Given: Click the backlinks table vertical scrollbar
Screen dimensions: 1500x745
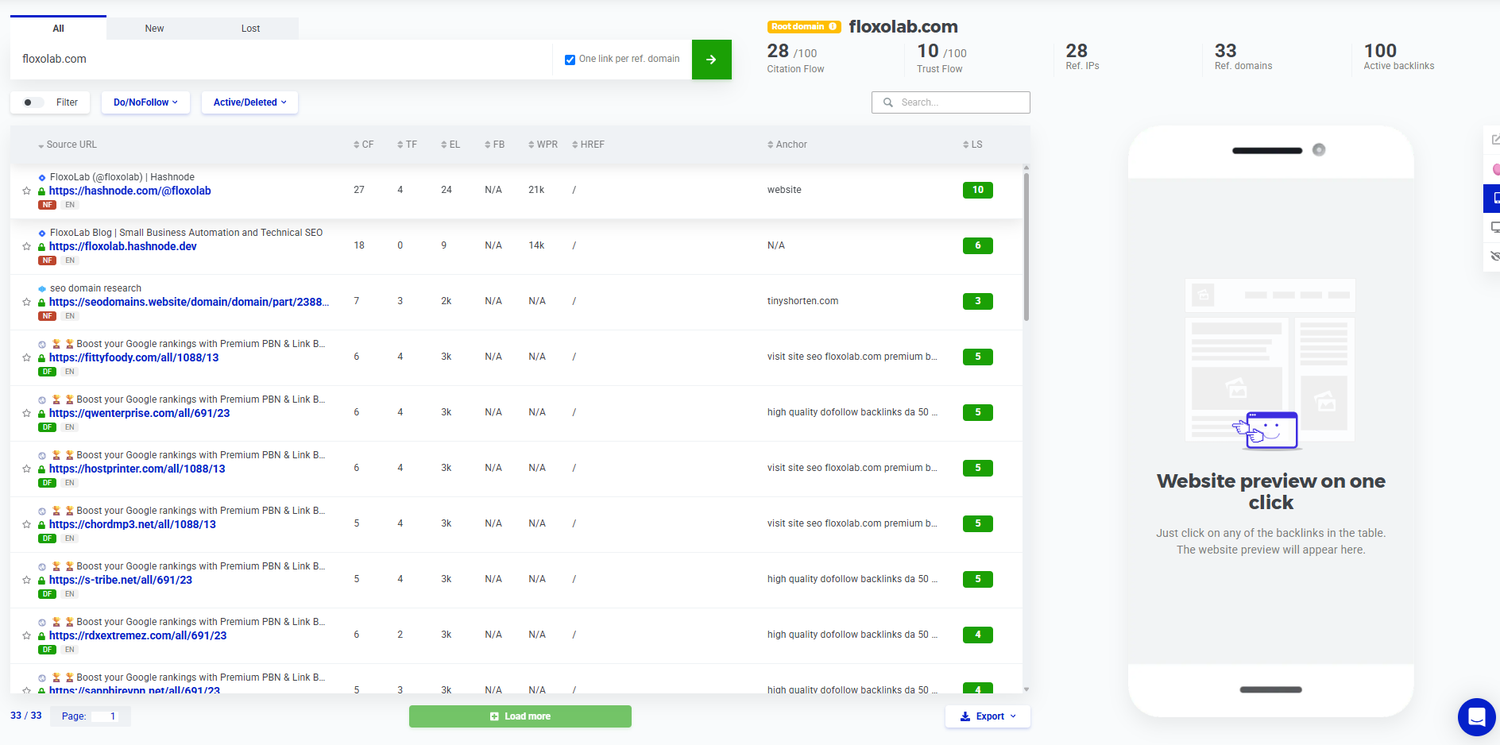Looking at the screenshot, I should 1026,246.
